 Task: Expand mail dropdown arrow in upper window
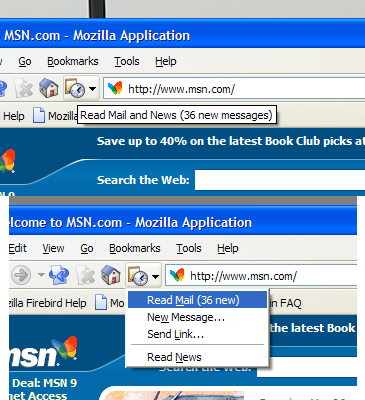(93, 89)
